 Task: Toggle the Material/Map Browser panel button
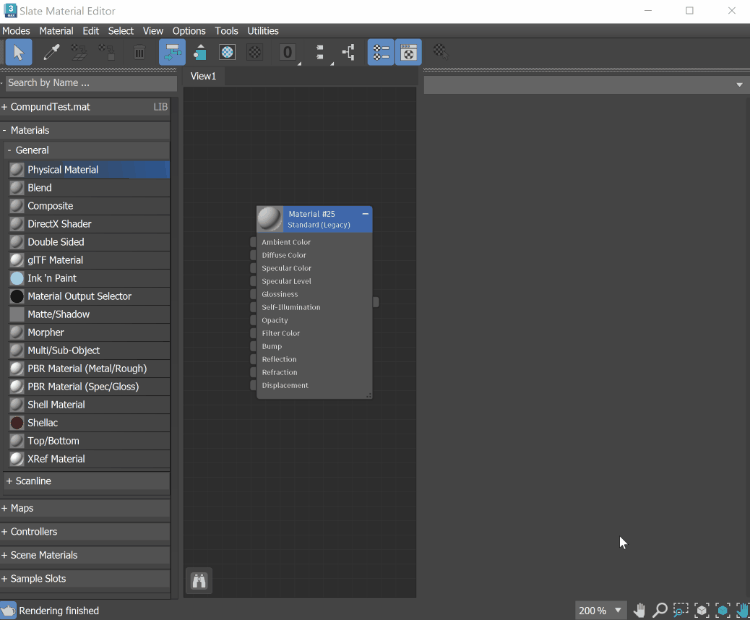coord(381,52)
